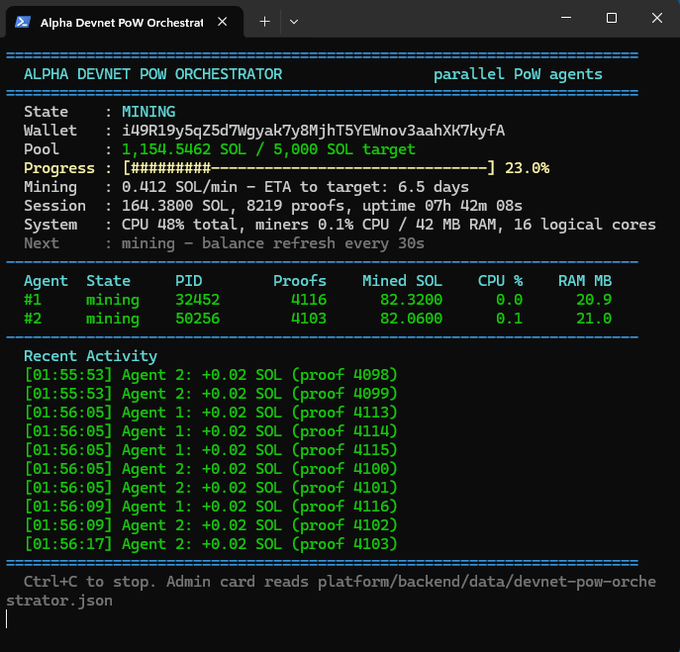Click the 'CPU %' column header
This screenshot has width=680, height=652.
[500, 281]
